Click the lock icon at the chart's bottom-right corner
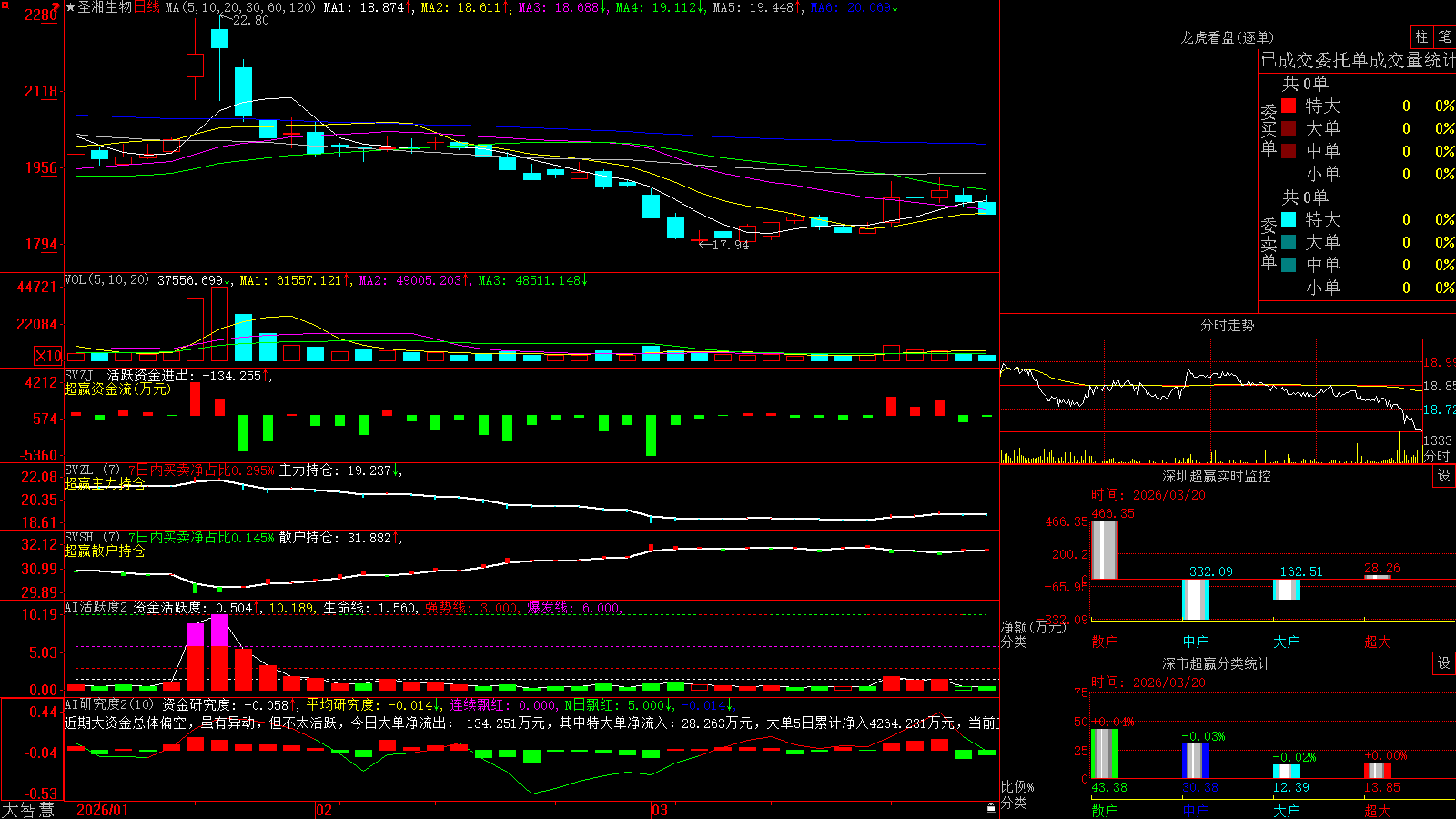1456x819 pixels. (x=991, y=808)
